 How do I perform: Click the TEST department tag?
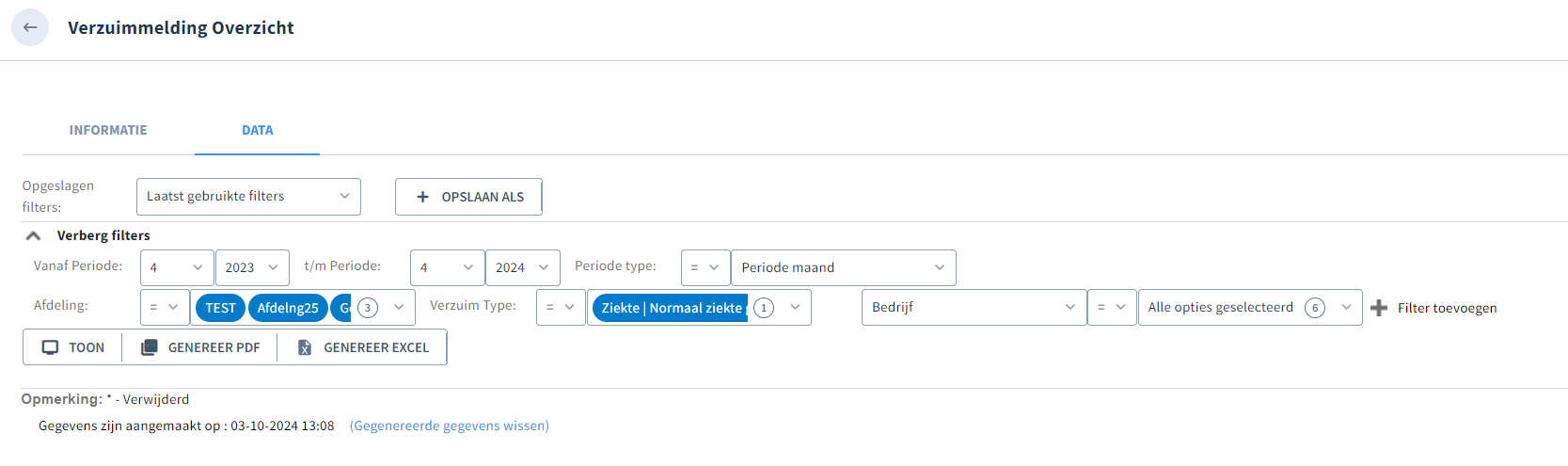[x=220, y=308]
